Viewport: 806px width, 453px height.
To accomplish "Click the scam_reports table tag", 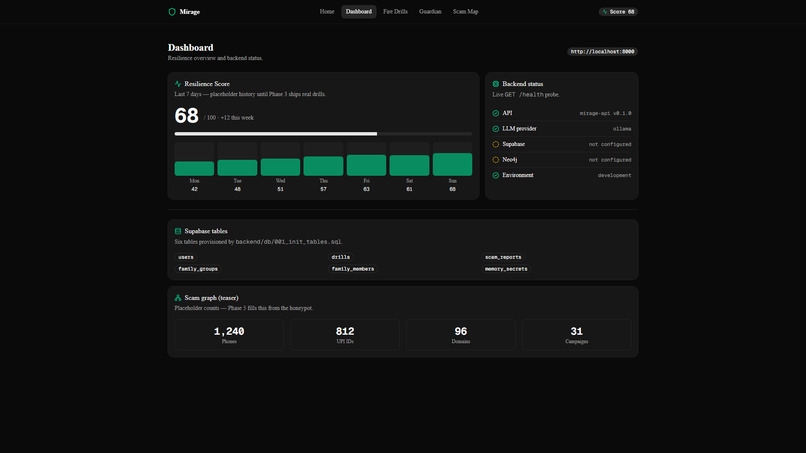I will (x=503, y=257).
